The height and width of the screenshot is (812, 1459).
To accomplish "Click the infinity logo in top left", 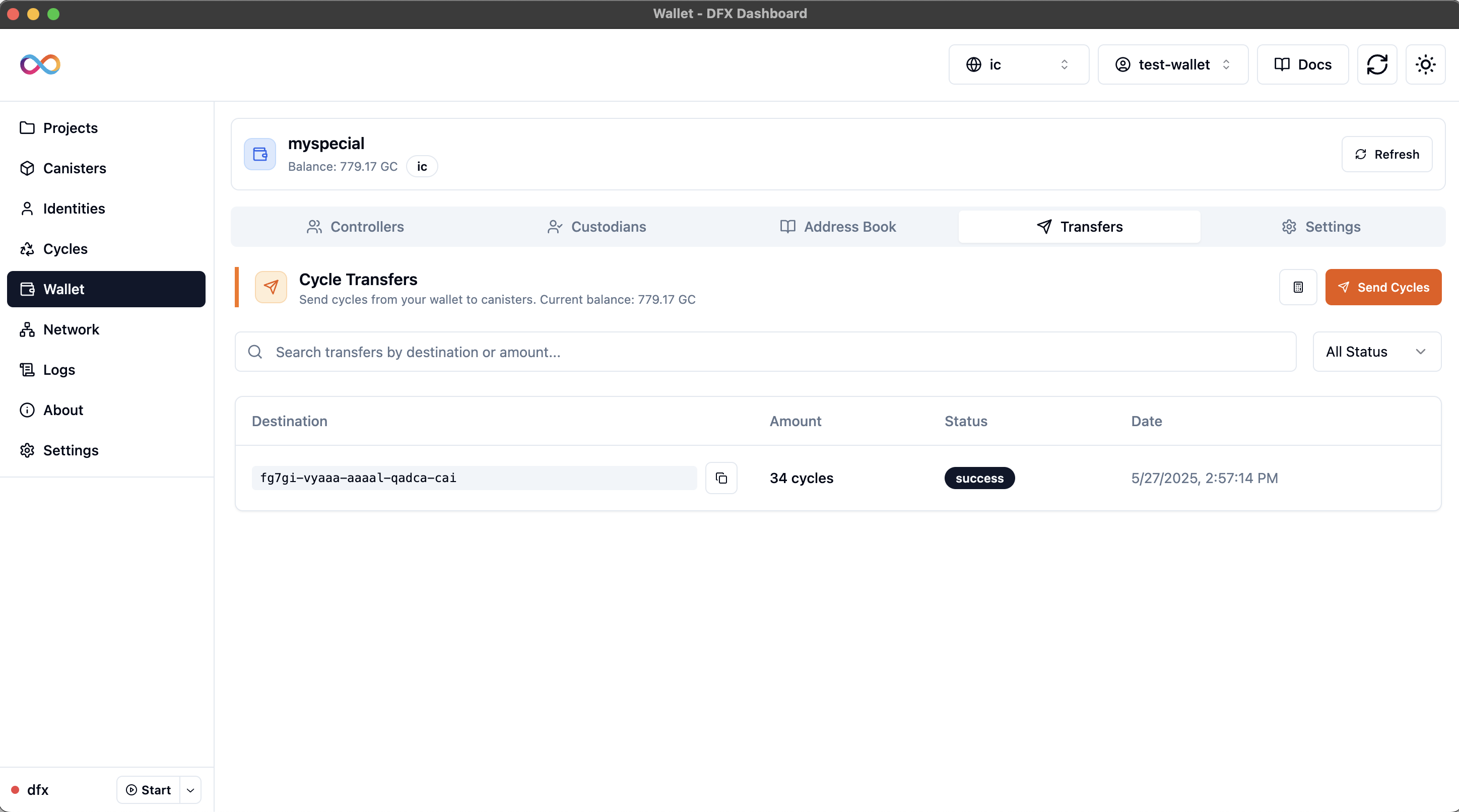I will click(x=40, y=64).
